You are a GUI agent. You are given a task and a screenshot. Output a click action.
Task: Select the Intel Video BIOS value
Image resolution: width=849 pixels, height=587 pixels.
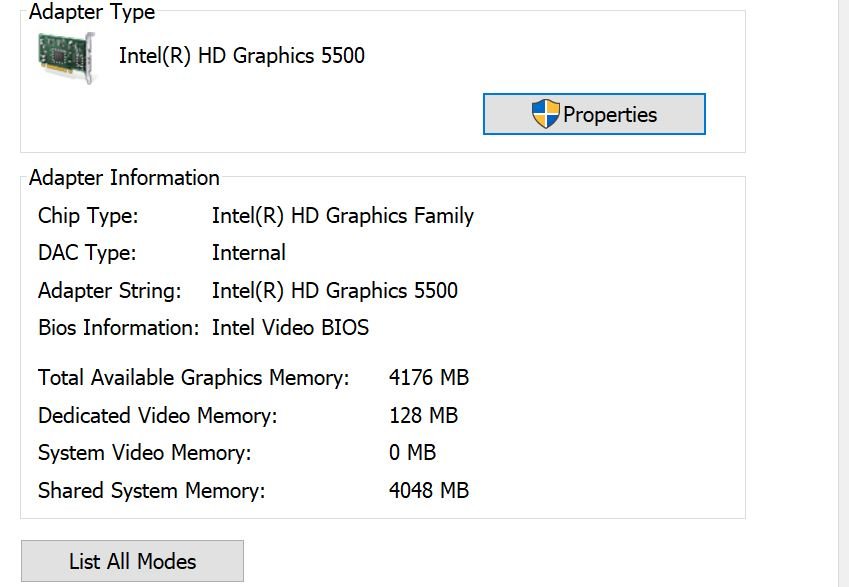click(x=290, y=328)
